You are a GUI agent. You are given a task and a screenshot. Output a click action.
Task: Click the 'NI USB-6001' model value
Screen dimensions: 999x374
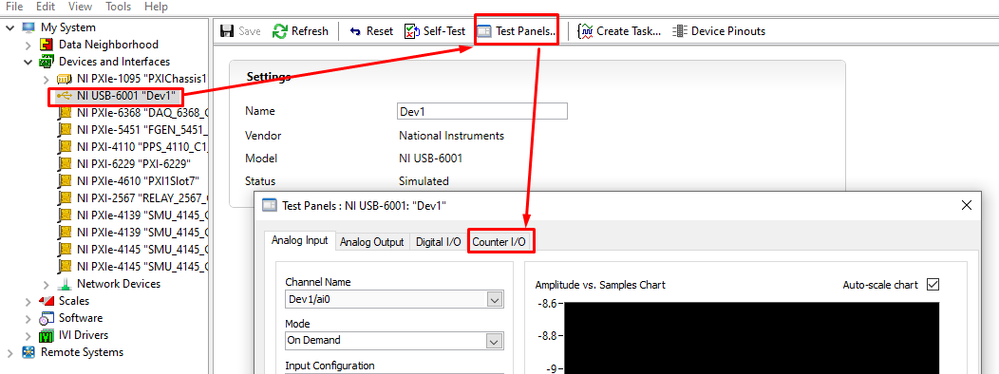tap(430, 159)
